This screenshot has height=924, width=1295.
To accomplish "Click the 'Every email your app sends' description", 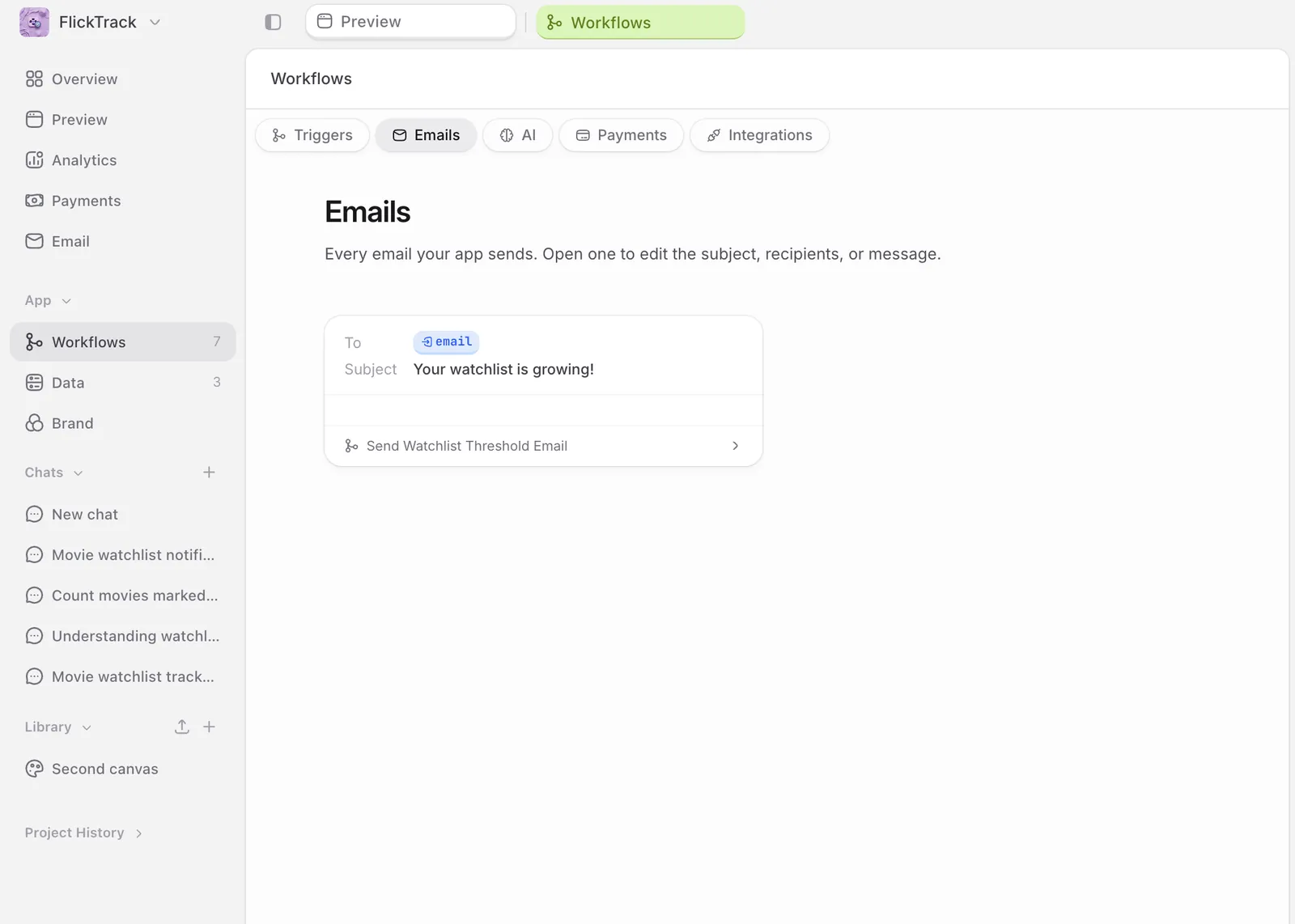I will (633, 254).
